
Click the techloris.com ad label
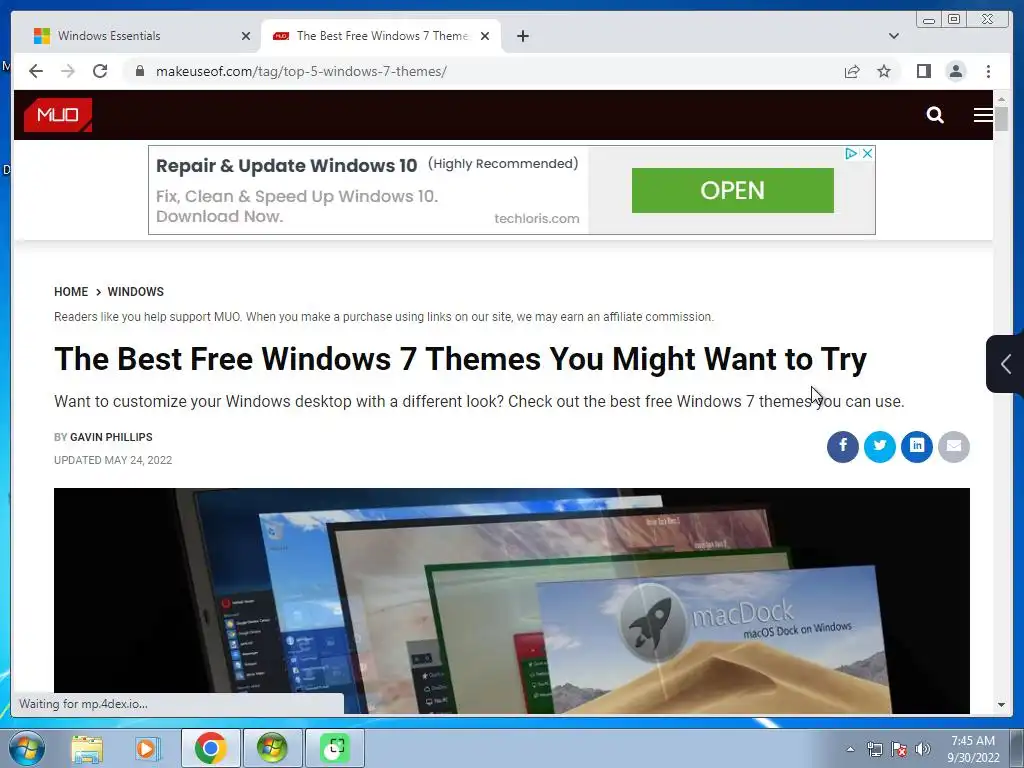(537, 219)
